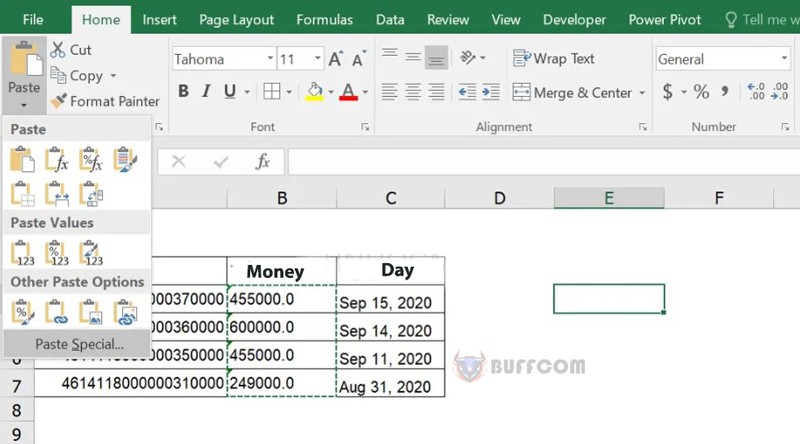Click Decrease Font Size icon
The height and width of the screenshot is (444, 800).
[x=359, y=59]
